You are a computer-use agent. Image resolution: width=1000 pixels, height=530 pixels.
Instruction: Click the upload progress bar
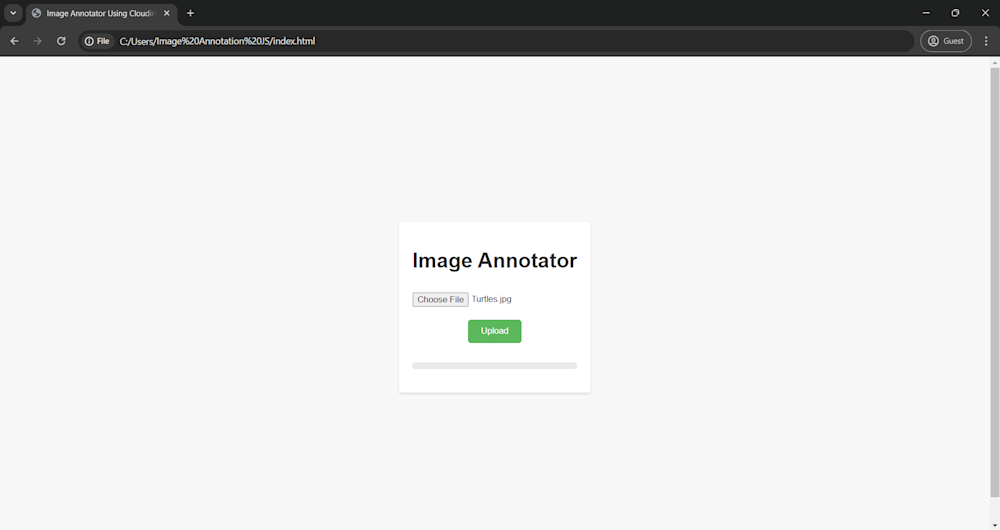[x=494, y=366]
